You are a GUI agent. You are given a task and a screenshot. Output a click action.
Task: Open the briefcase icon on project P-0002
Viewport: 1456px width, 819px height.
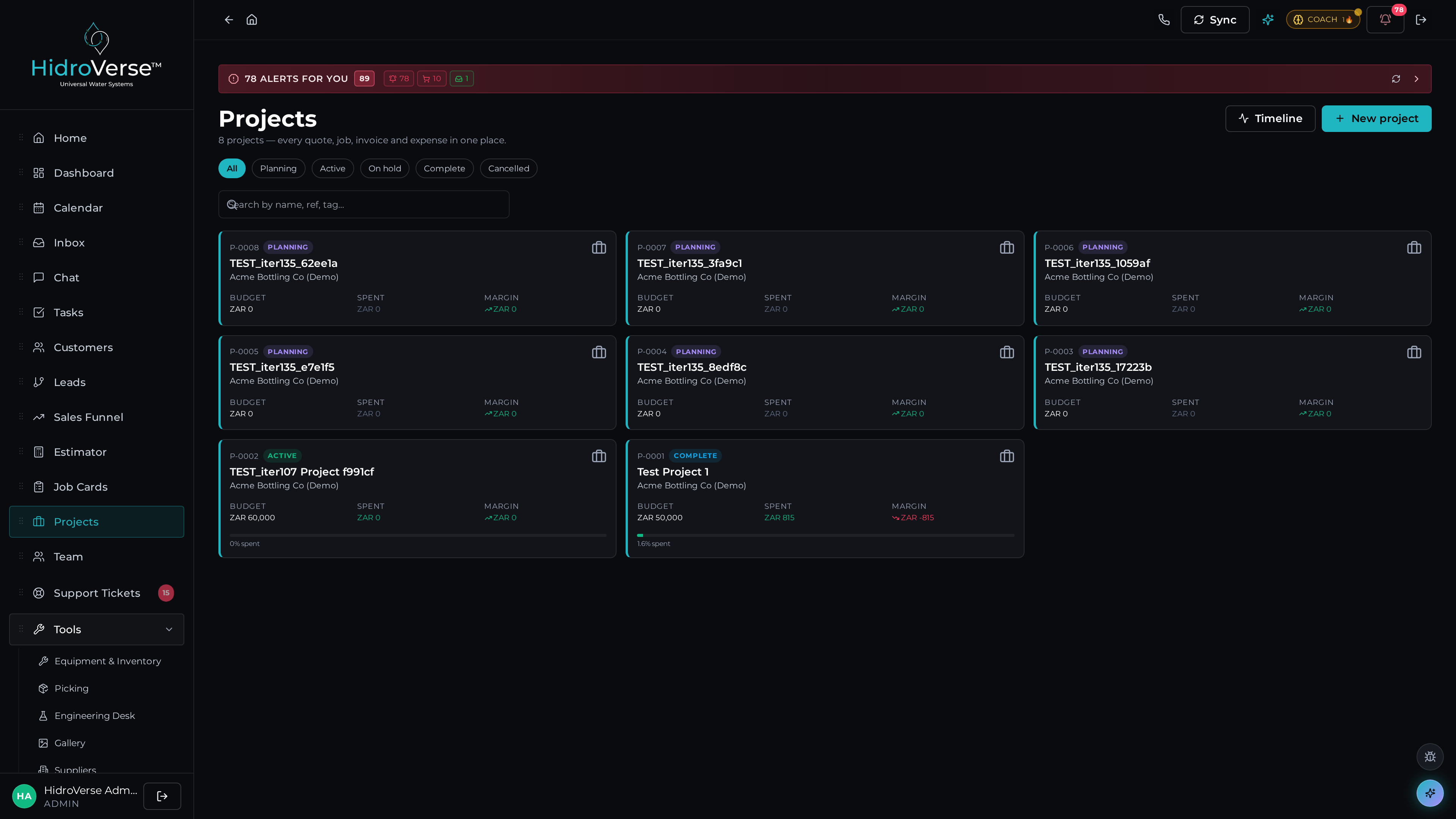[599, 456]
